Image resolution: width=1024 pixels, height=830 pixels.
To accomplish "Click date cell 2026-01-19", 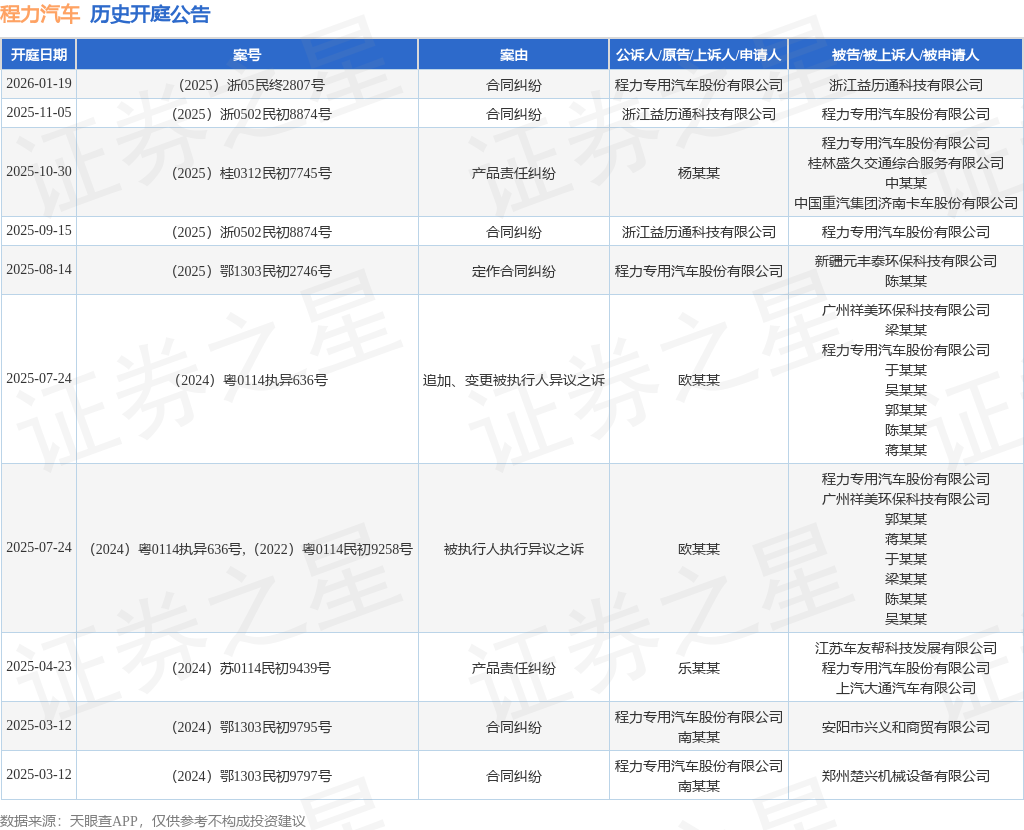I will (x=39, y=84).
